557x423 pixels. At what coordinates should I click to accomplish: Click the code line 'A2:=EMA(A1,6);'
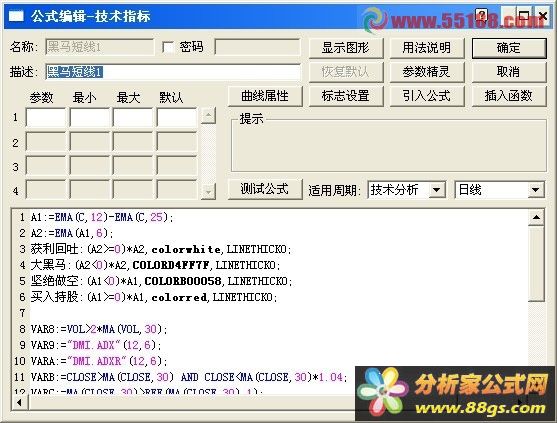coord(72,233)
